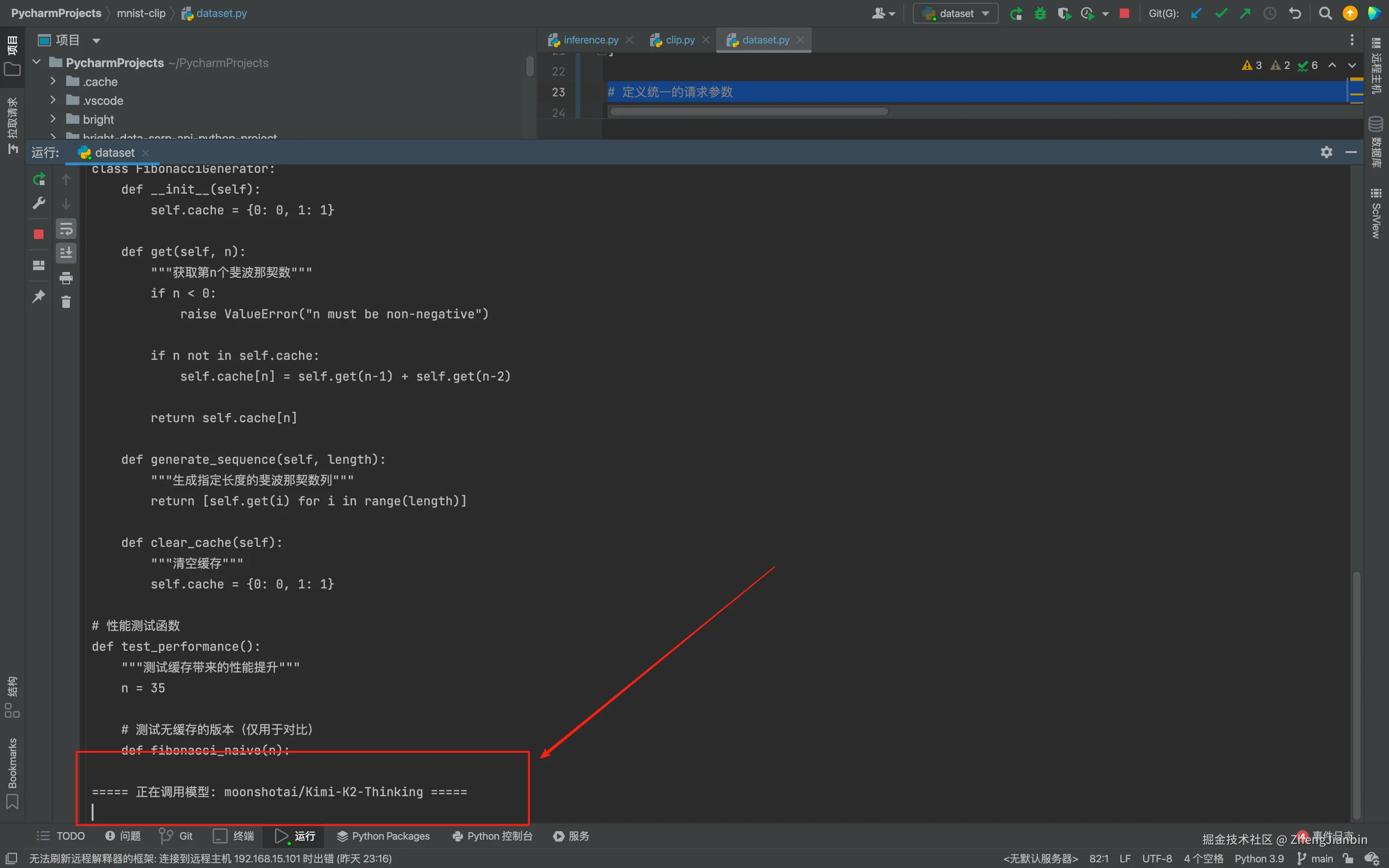This screenshot has height=868, width=1389.
Task: Print the console output using printer icon
Action: (x=66, y=278)
